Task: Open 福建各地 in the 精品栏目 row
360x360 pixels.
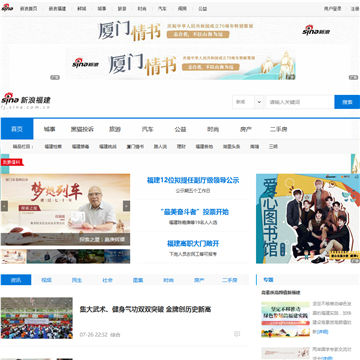Action: pos(204,146)
